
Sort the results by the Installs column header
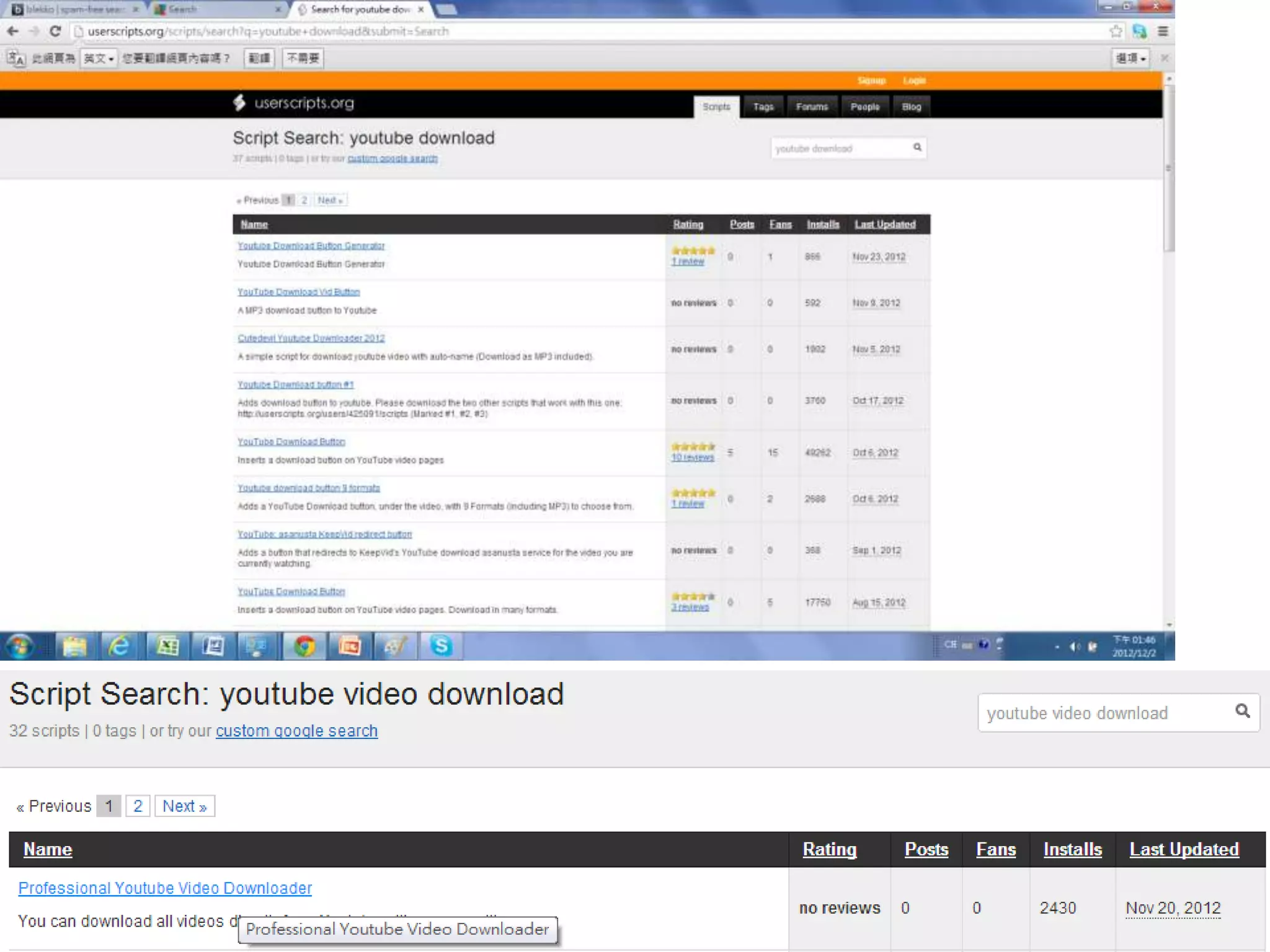pyautogui.click(x=1072, y=849)
